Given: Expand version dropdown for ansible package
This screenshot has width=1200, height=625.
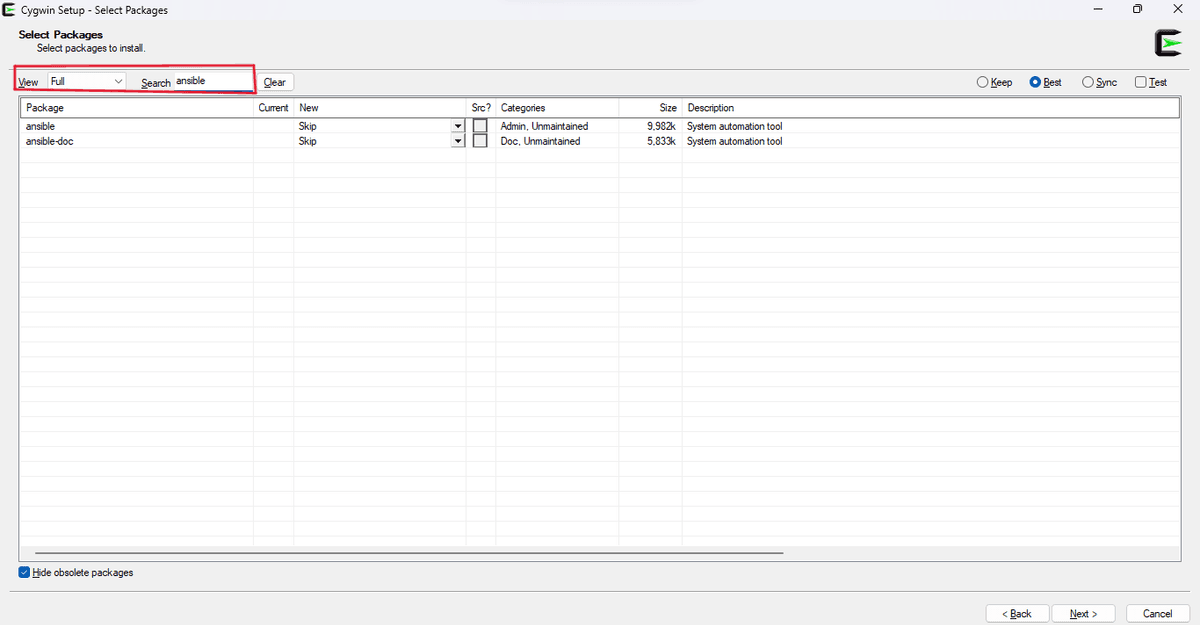Looking at the screenshot, I should click(x=458, y=126).
